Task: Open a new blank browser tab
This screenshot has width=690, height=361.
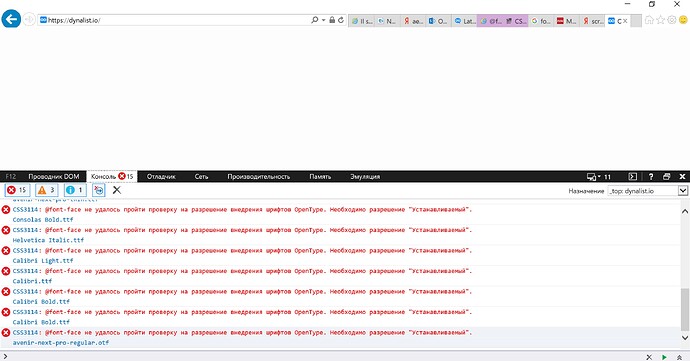Action: [x=636, y=21]
